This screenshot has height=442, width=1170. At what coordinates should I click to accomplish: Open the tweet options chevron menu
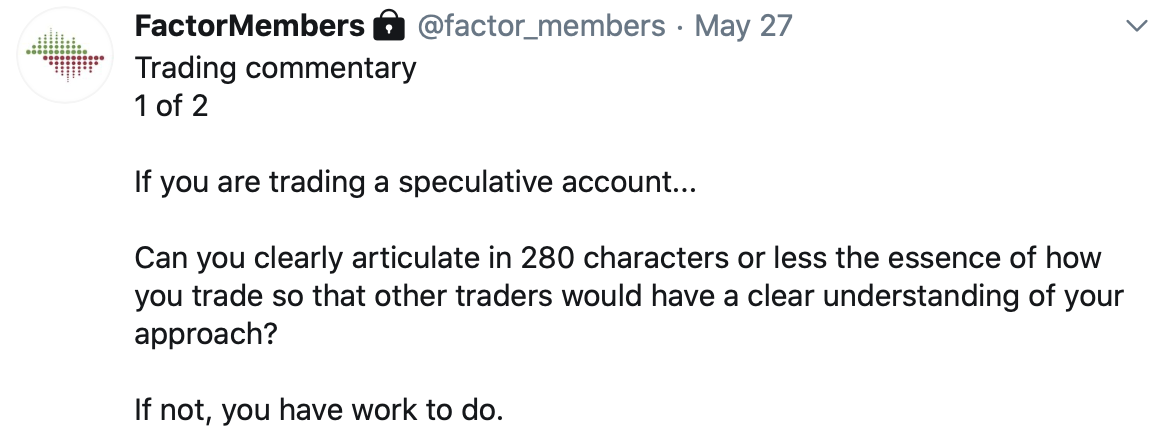(x=1136, y=26)
